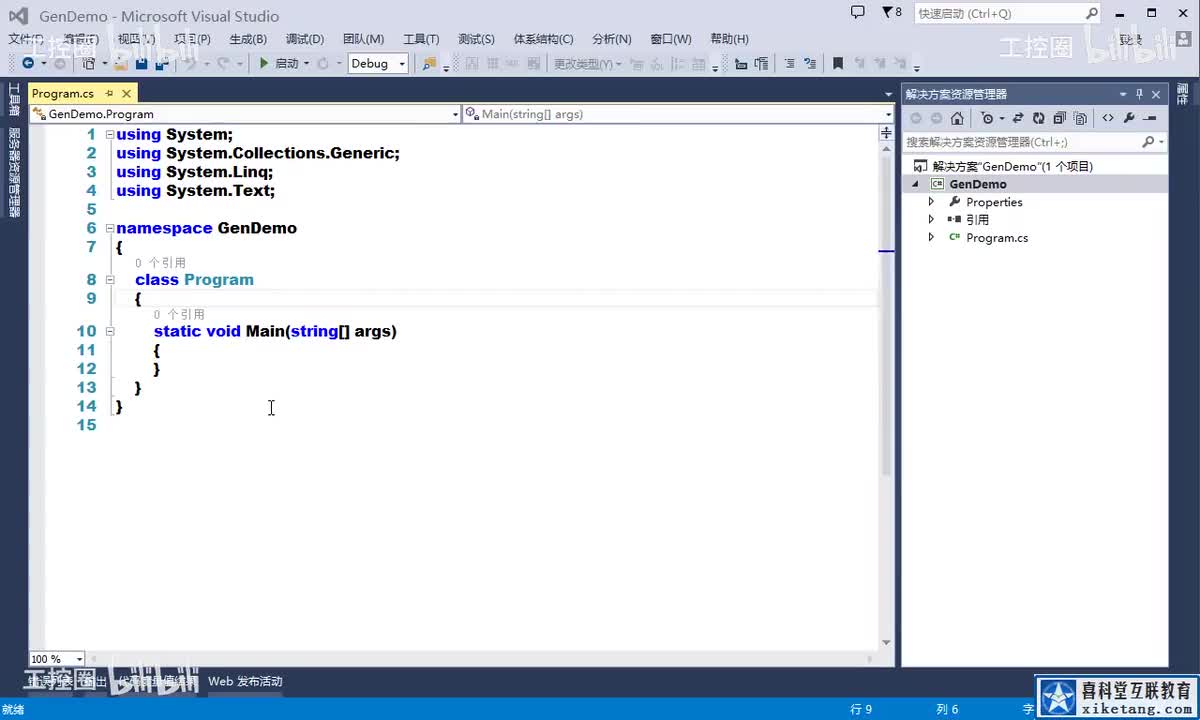The image size is (1200, 720).
Task: Click the pending changes filter clock icon
Action: (x=987, y=118)
